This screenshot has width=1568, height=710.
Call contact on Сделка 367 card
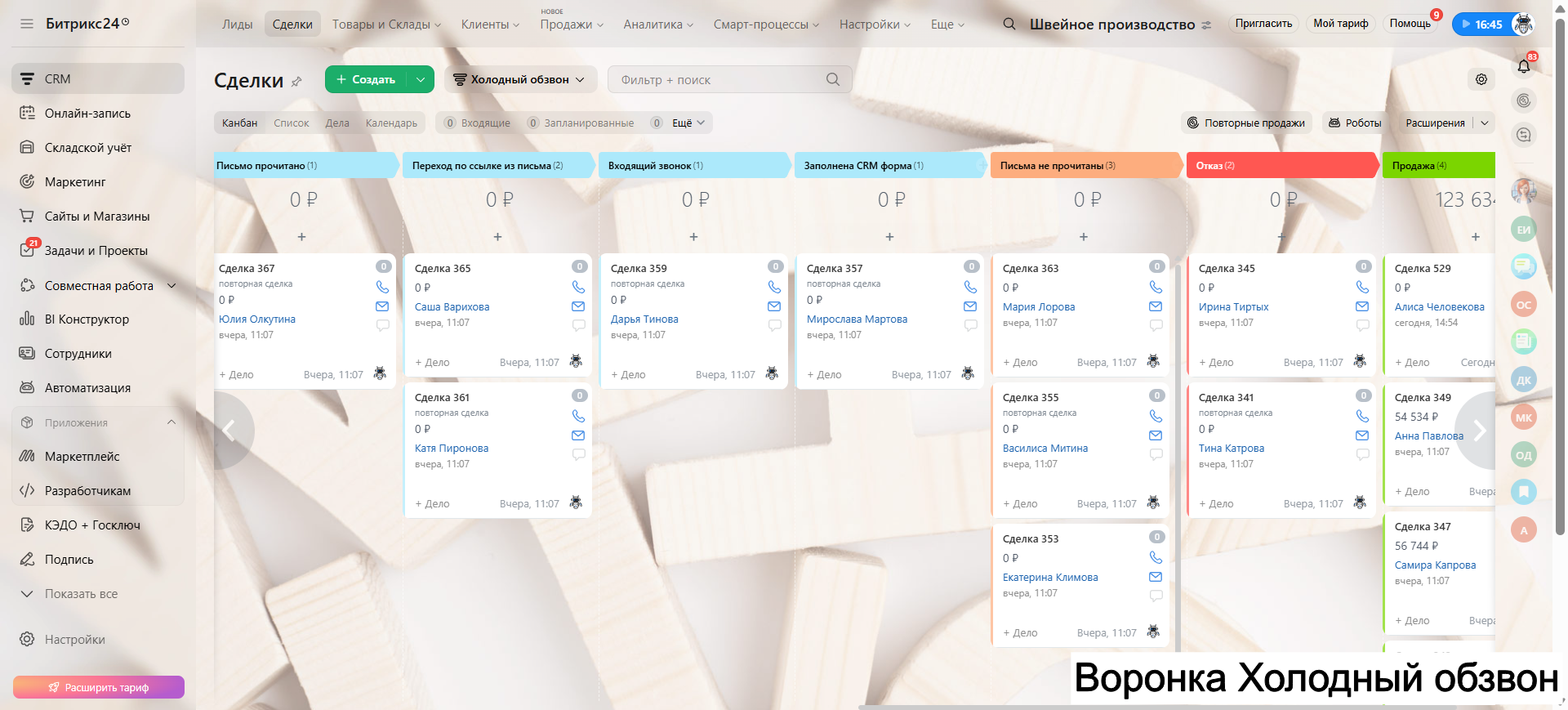pos(382,287)
